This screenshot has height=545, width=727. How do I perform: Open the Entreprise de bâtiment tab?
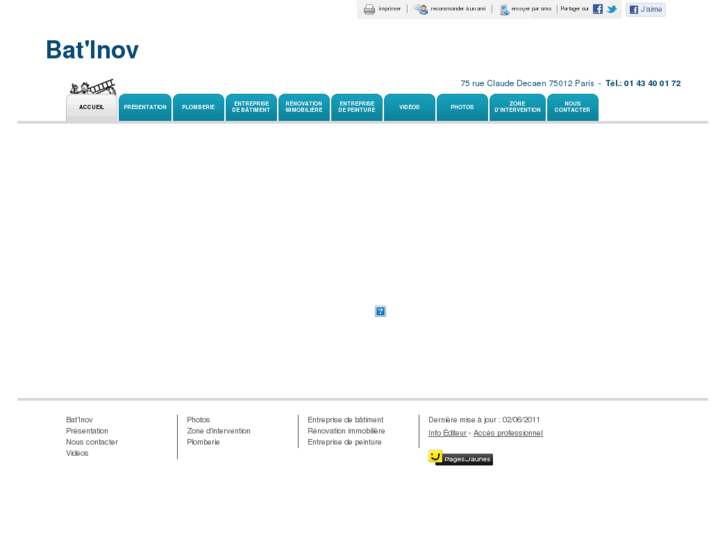(x=251, y=107)
